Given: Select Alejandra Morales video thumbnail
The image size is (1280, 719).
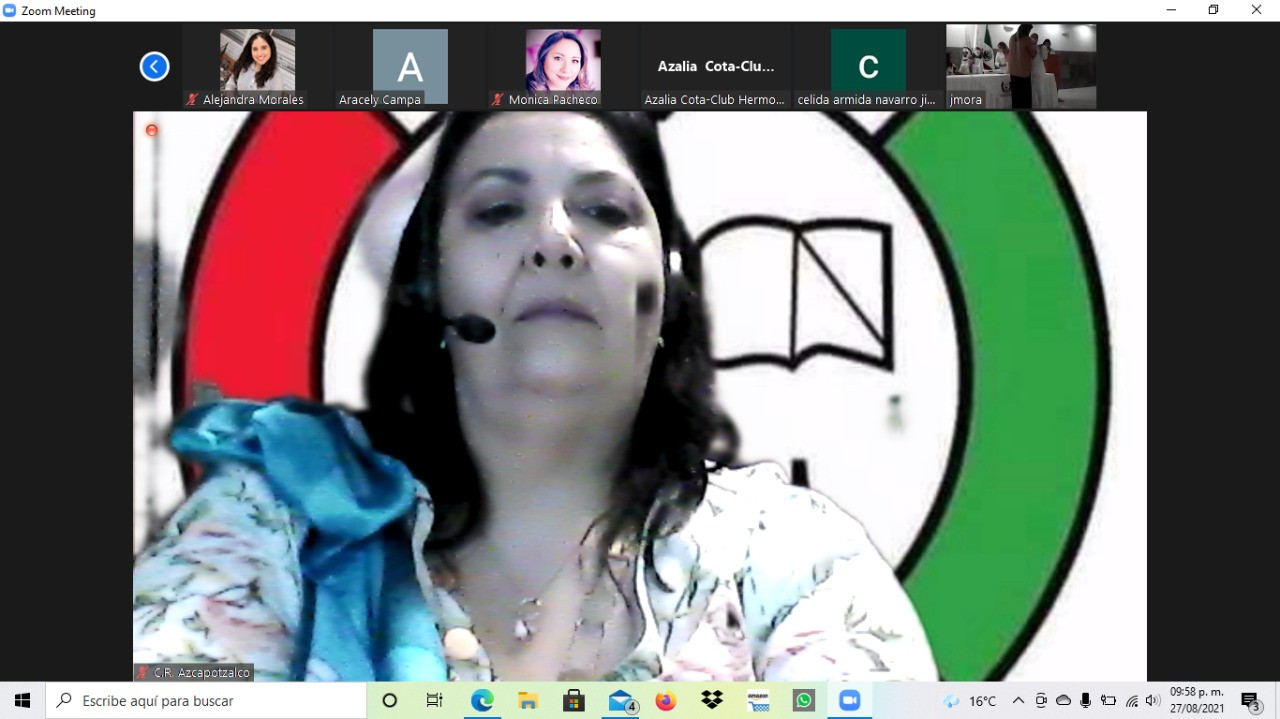Looking at the screenshot, I should click(x=257, y=62).
